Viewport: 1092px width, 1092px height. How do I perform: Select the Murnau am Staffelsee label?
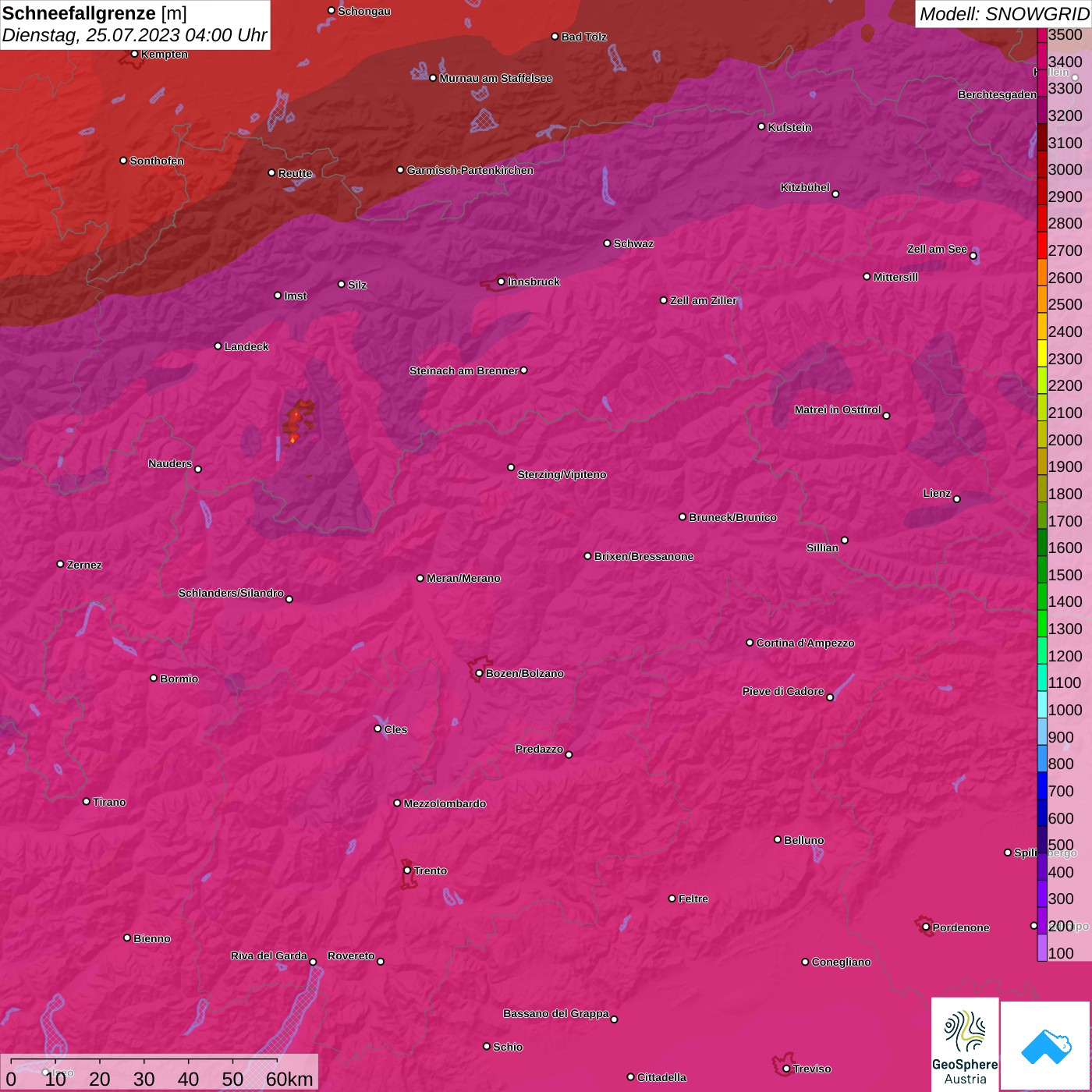pos(496,78)
